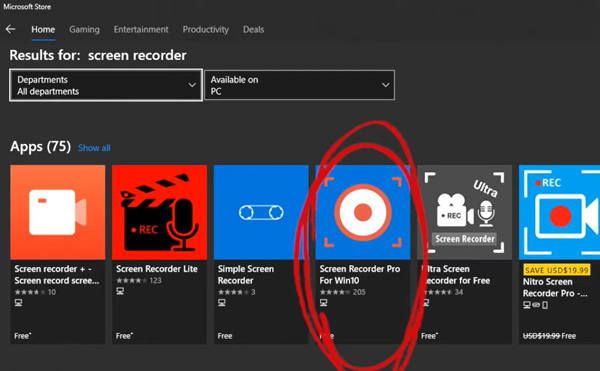Click device icons under Nitro Screen Recorder Pro

pos(535,305)
